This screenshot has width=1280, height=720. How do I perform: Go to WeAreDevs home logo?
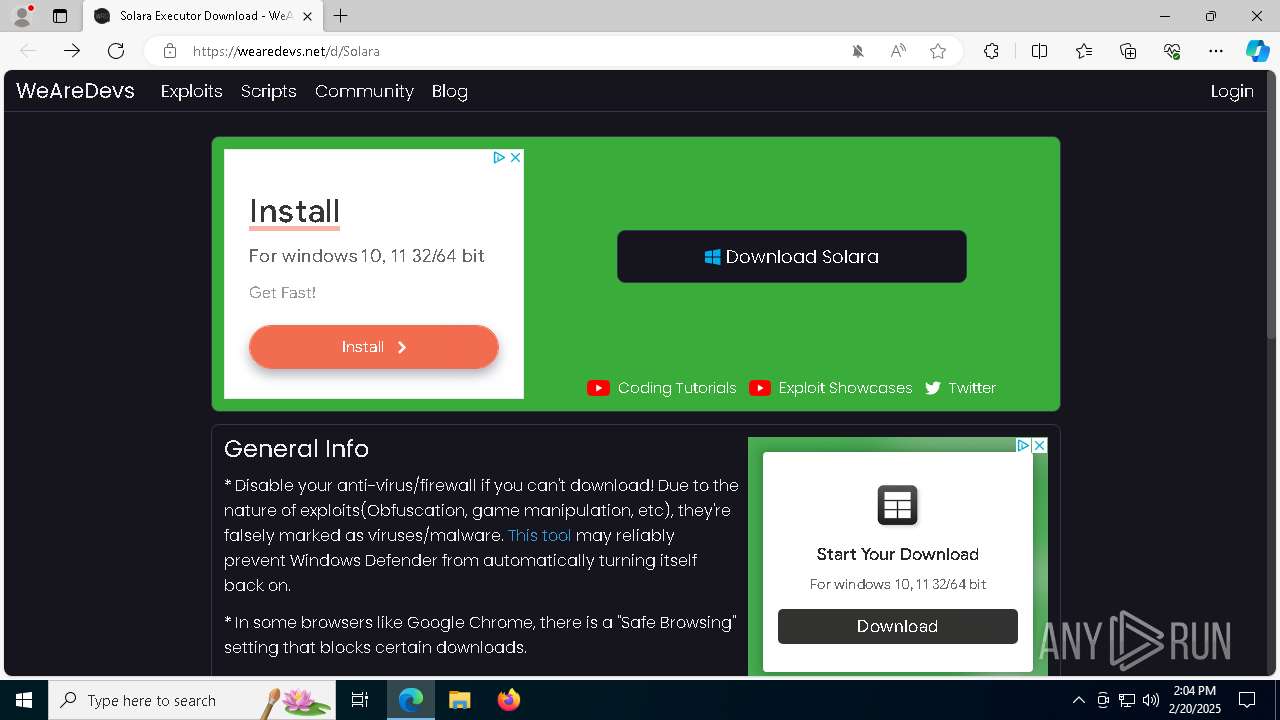(75, 91)
